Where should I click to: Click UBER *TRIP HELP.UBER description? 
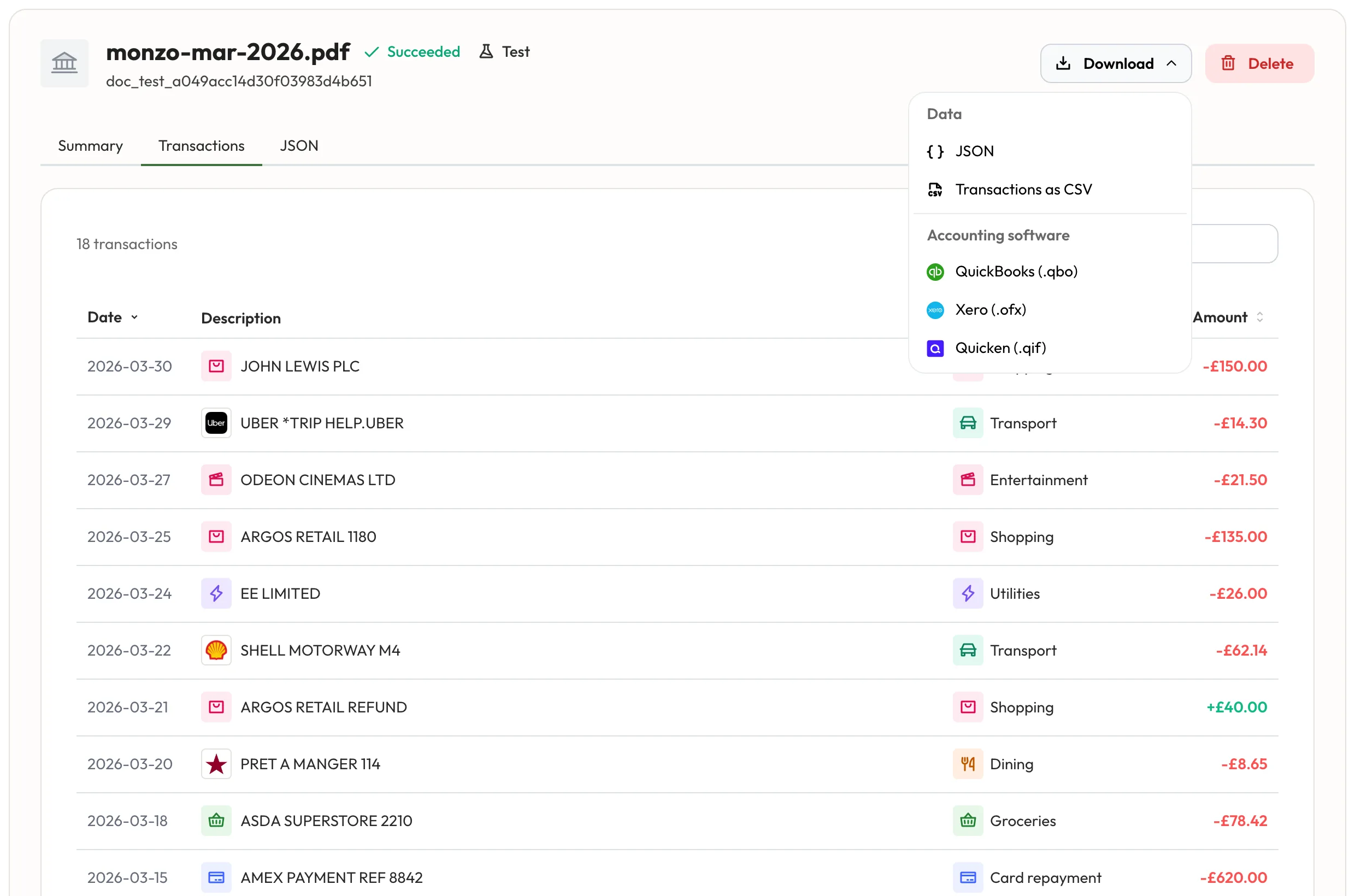(322, 423)
